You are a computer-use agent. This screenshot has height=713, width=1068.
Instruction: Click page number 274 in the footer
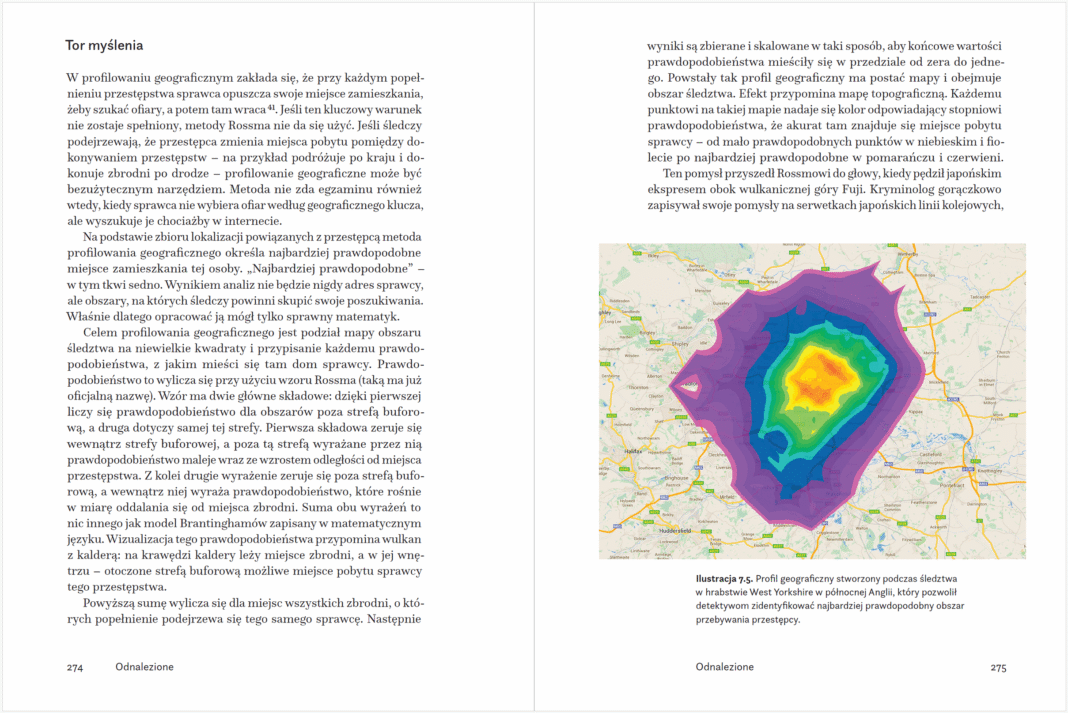[75, 667]
